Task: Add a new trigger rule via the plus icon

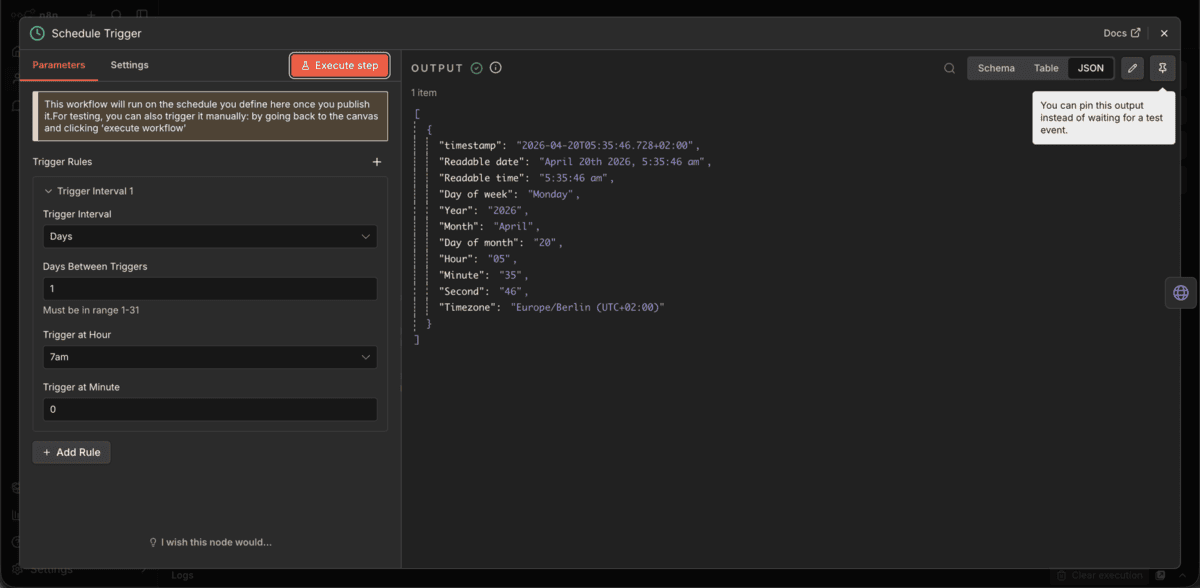Action: (377, 161)
